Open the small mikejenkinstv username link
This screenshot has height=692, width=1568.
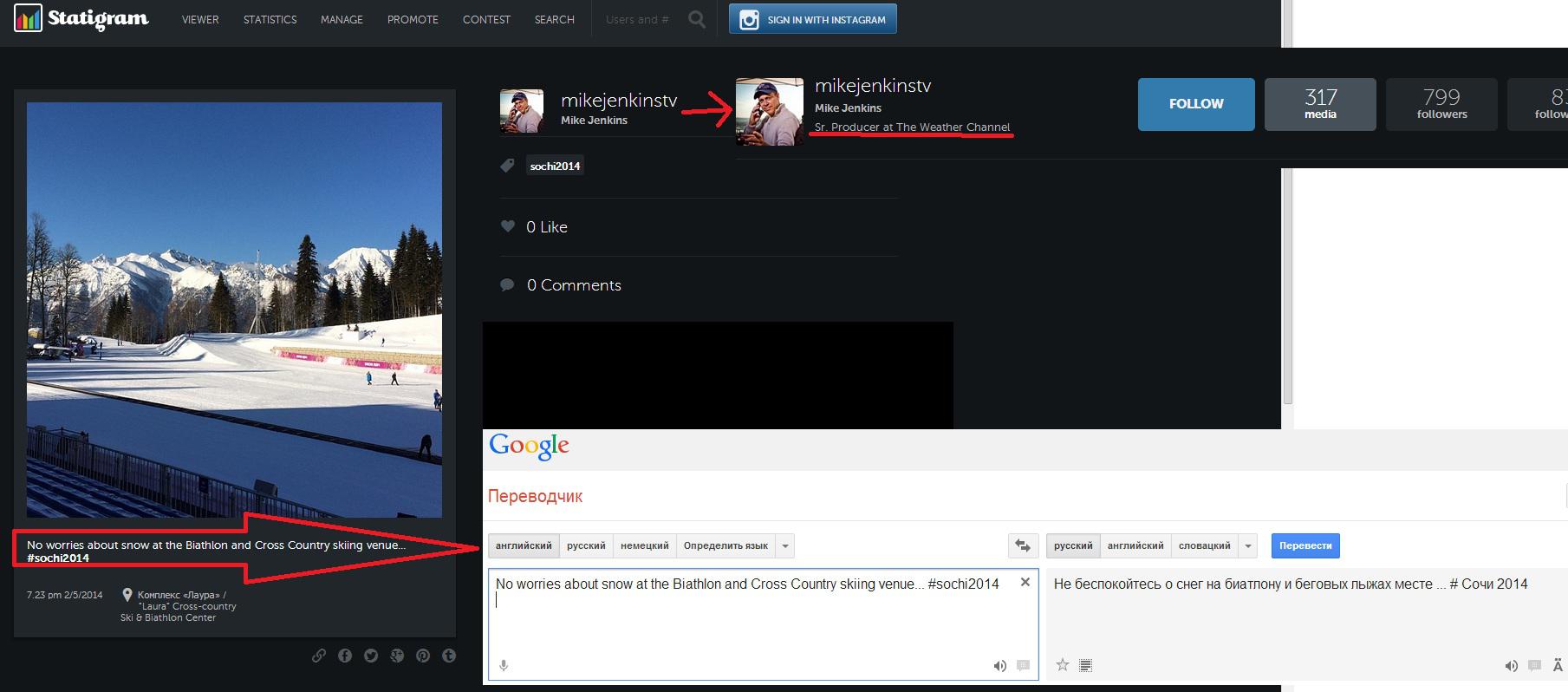tap(619, 101)
